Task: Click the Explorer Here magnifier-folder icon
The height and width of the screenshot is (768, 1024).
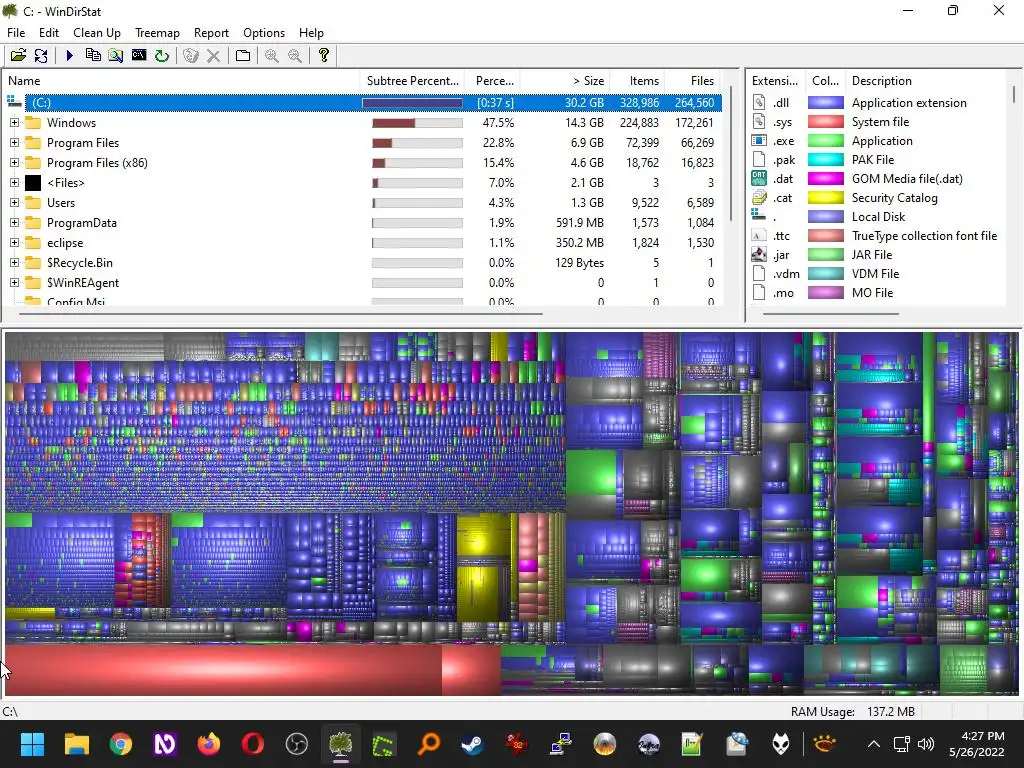Action: [x=116, y=56]
